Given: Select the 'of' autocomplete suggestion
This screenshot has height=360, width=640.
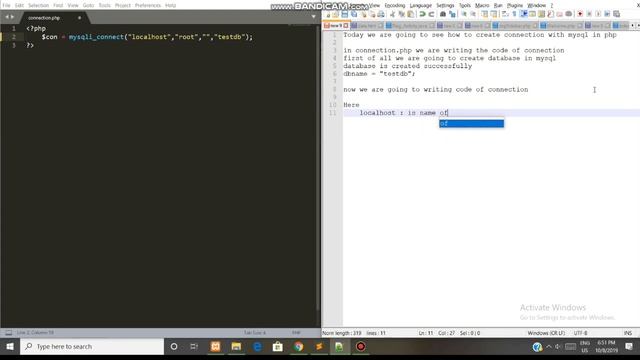Looking at the screenshot, I should click(x=471, y=124).
